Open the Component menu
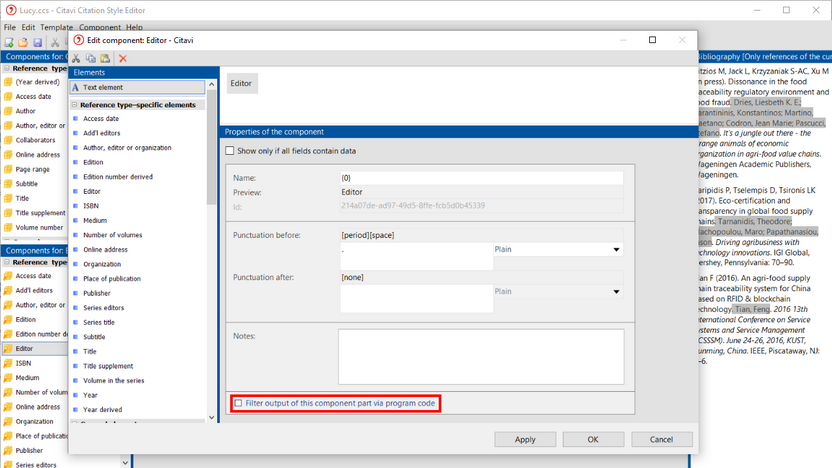Screen dimensions: 832x468 [x=100, y=27]
